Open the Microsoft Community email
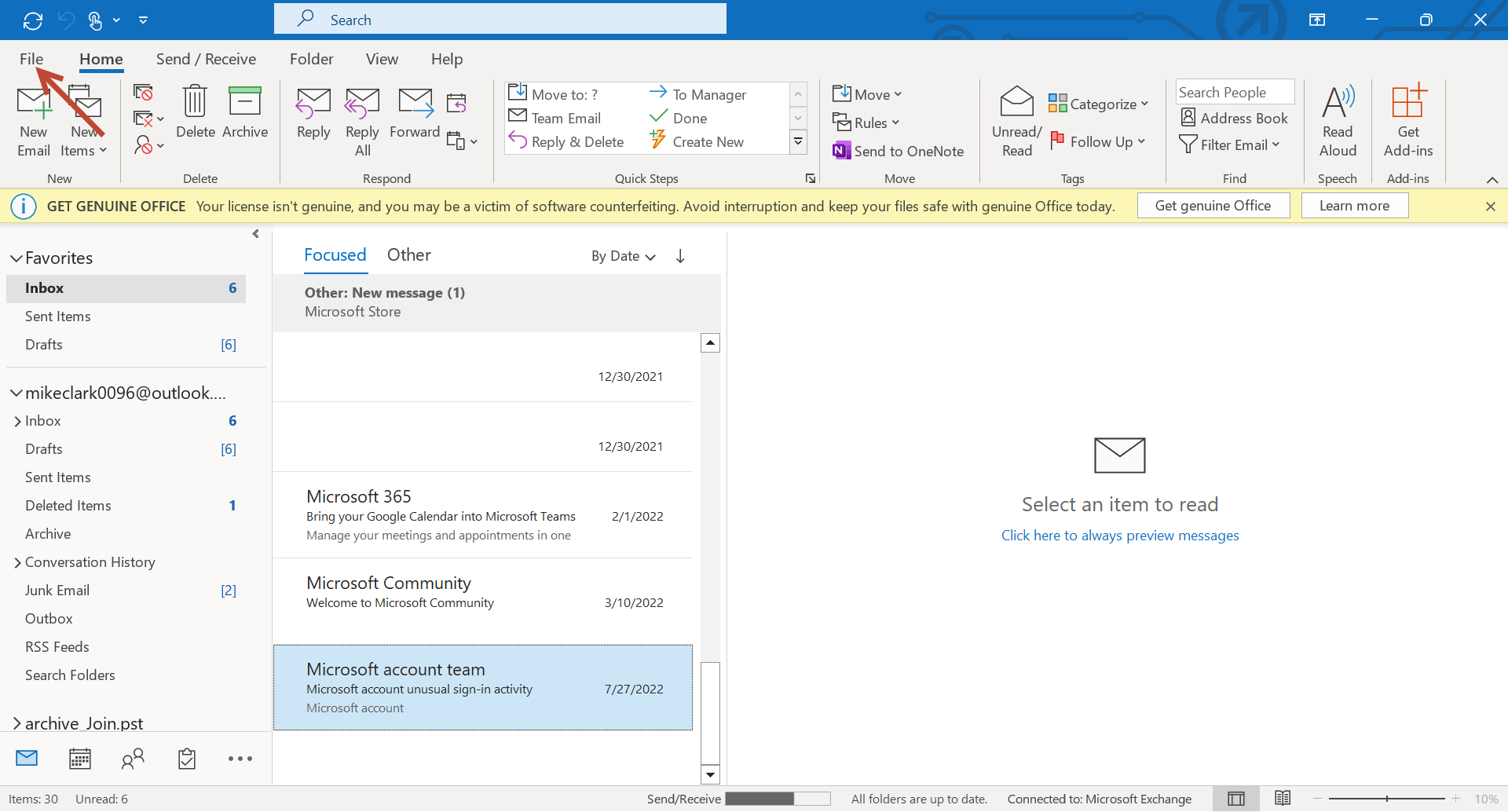Viewport: 1508px width, 812px height. [x=483, y=602]
